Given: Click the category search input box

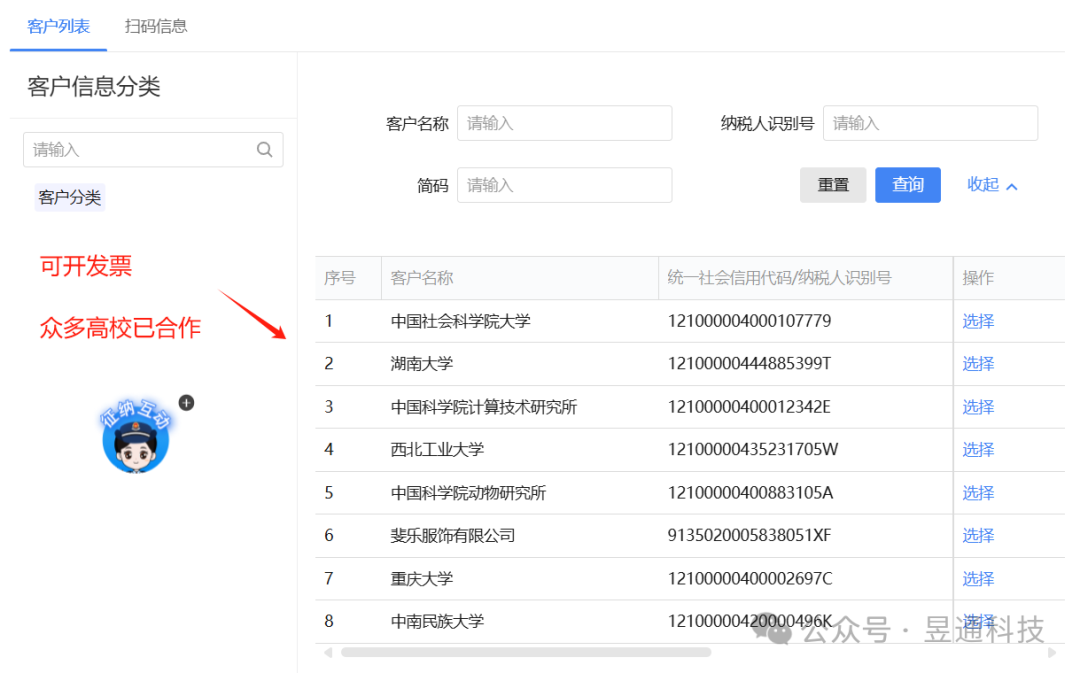Looking at the screenshot, I should [x=153, y=149].
